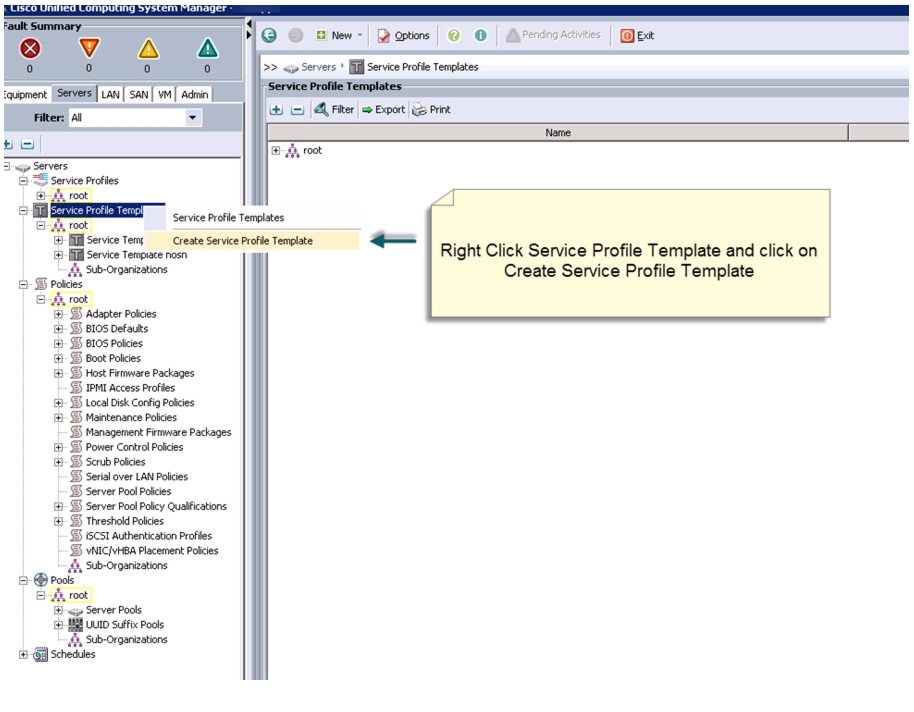Screen dimensions: 914x712
Task: Select Create Service Profile Template menu entry
Action: tap(242, 240)
